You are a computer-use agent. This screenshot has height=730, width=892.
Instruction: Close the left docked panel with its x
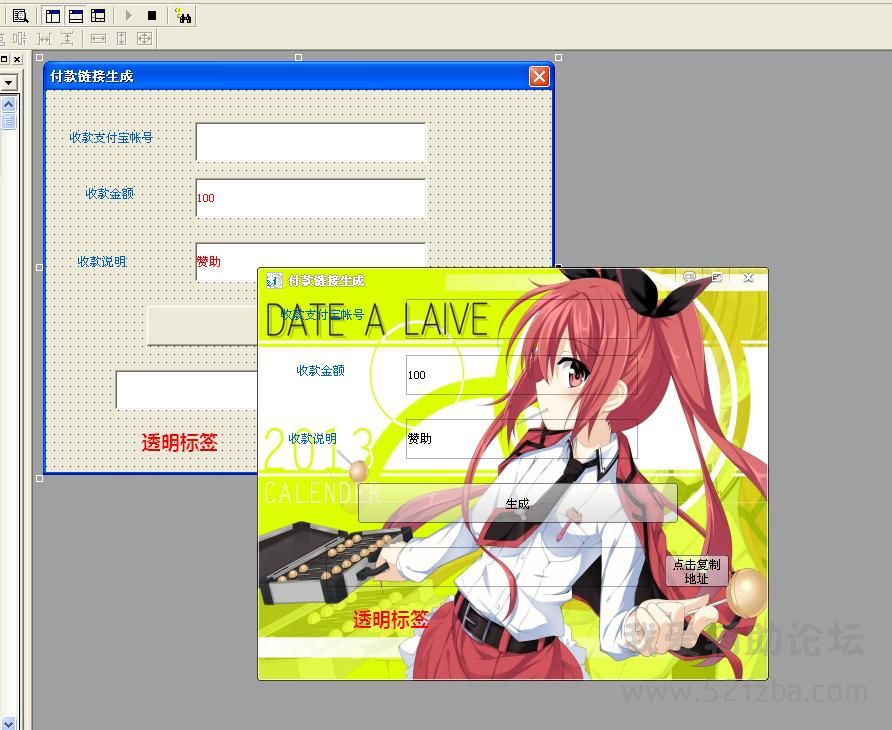(x=17, y=59)
